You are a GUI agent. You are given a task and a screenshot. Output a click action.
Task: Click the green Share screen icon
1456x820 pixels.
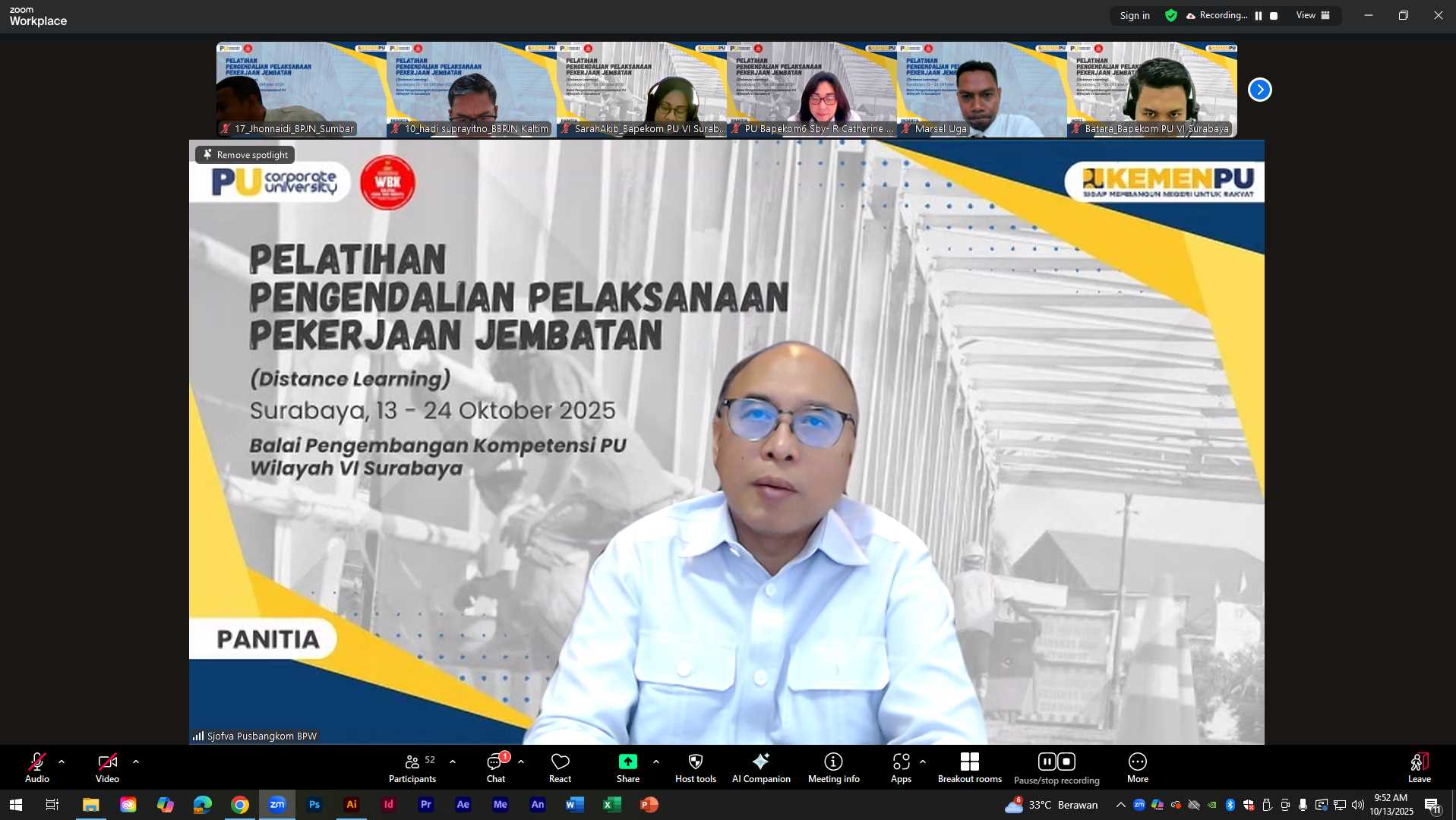point(627,762)
